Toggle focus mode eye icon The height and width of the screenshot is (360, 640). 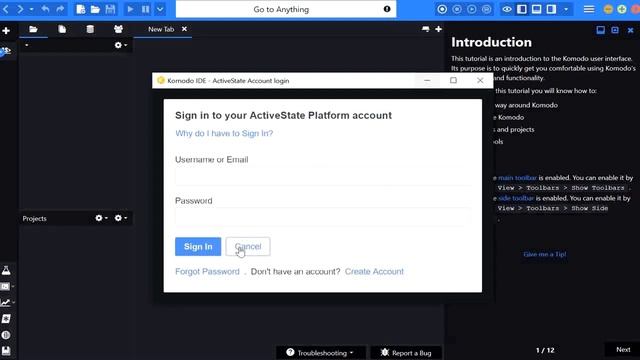click(x=507, y=9)
